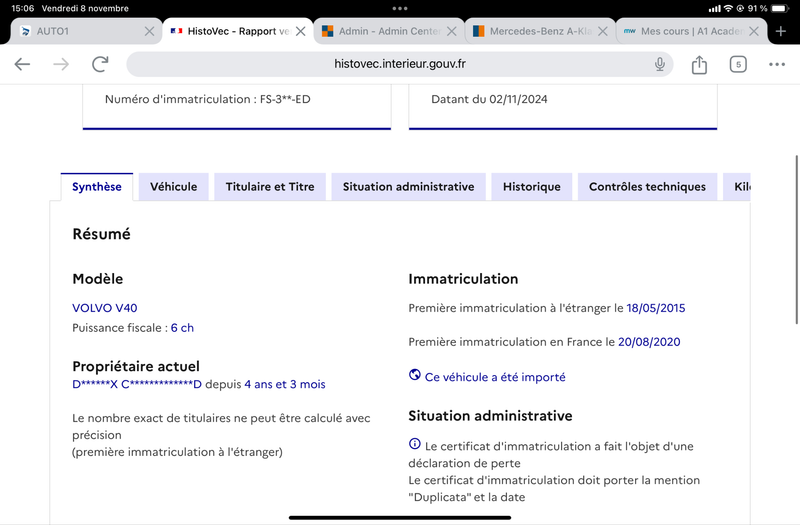Image resolution: width=800 pixels, height=525 pixels.
Task: Click the VOLVO V40 model text
Action: pos(105,308)
